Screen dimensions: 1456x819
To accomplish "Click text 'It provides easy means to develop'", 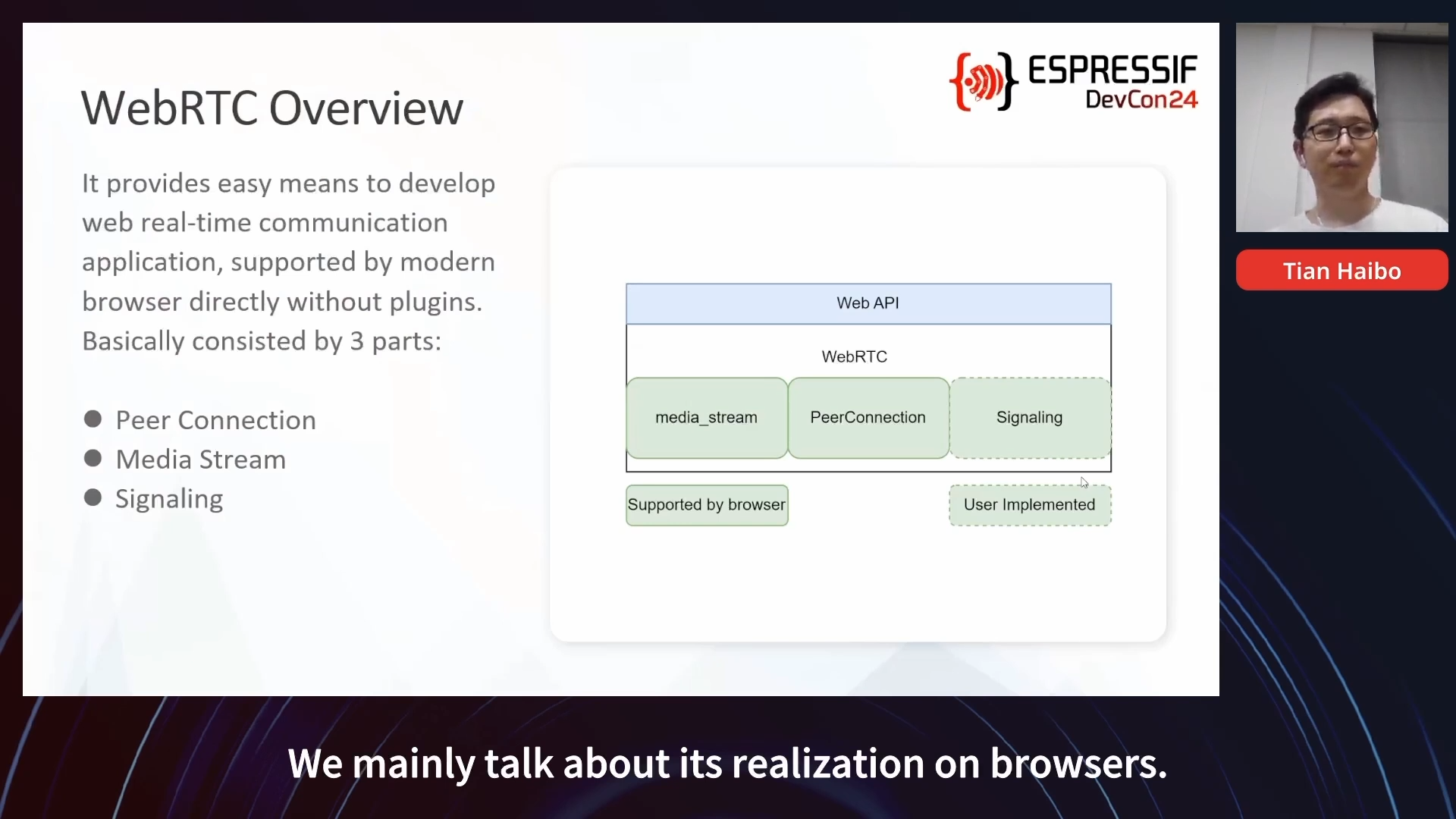I will click(x=288, y=184).
